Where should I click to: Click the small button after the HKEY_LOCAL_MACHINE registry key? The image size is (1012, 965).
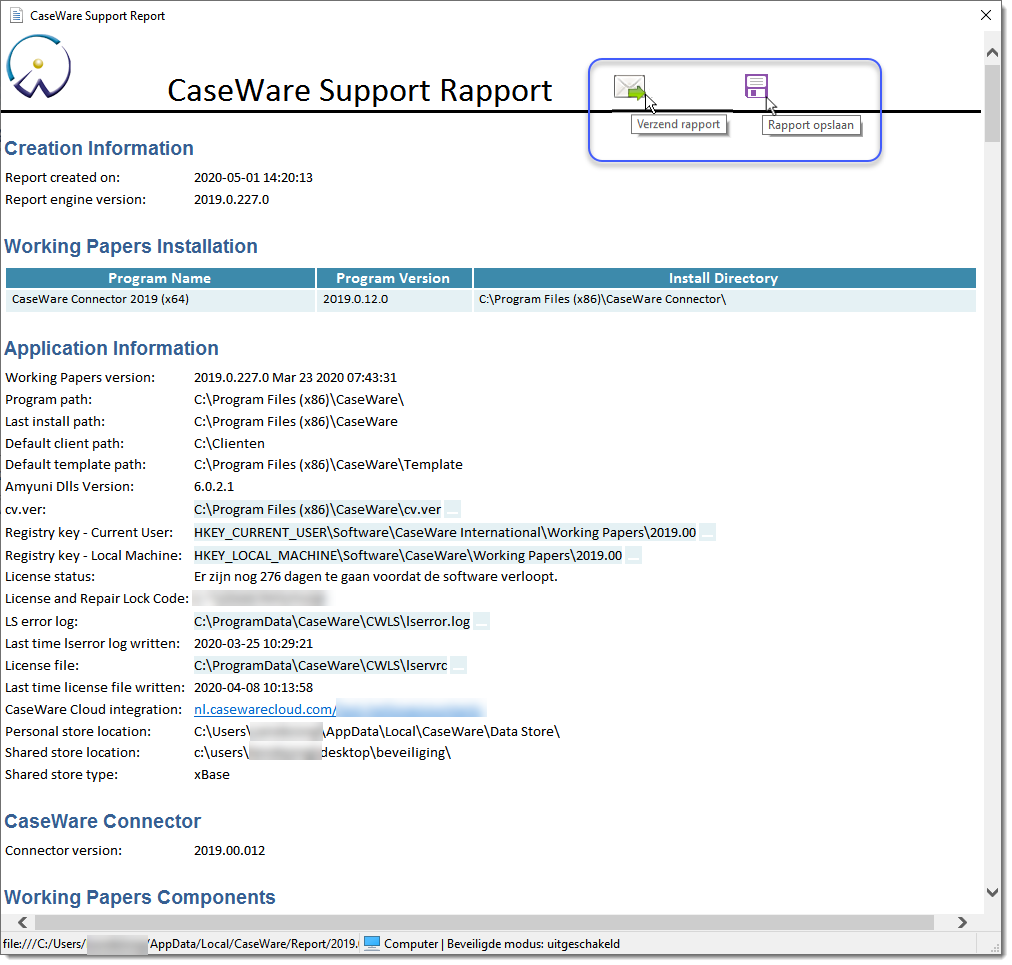coord(633,555)
